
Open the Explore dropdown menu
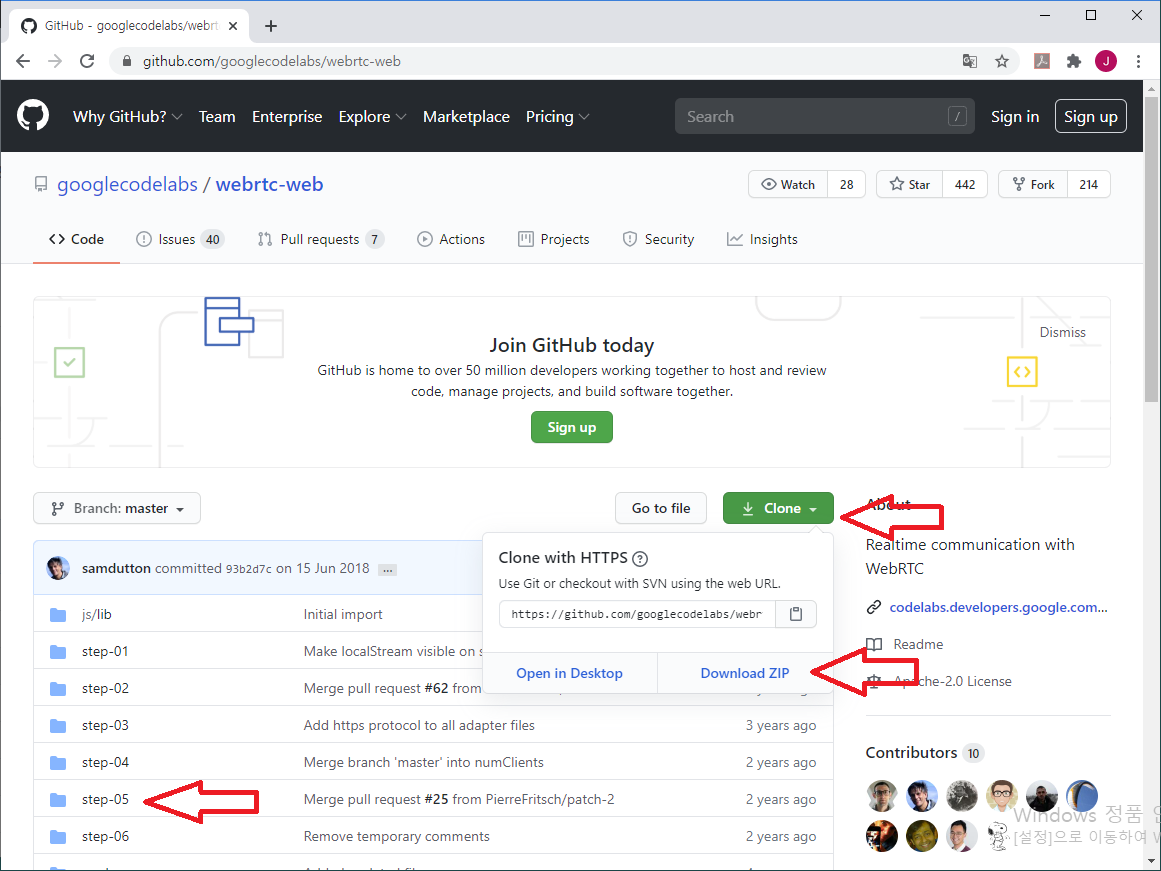pos(372,116)
